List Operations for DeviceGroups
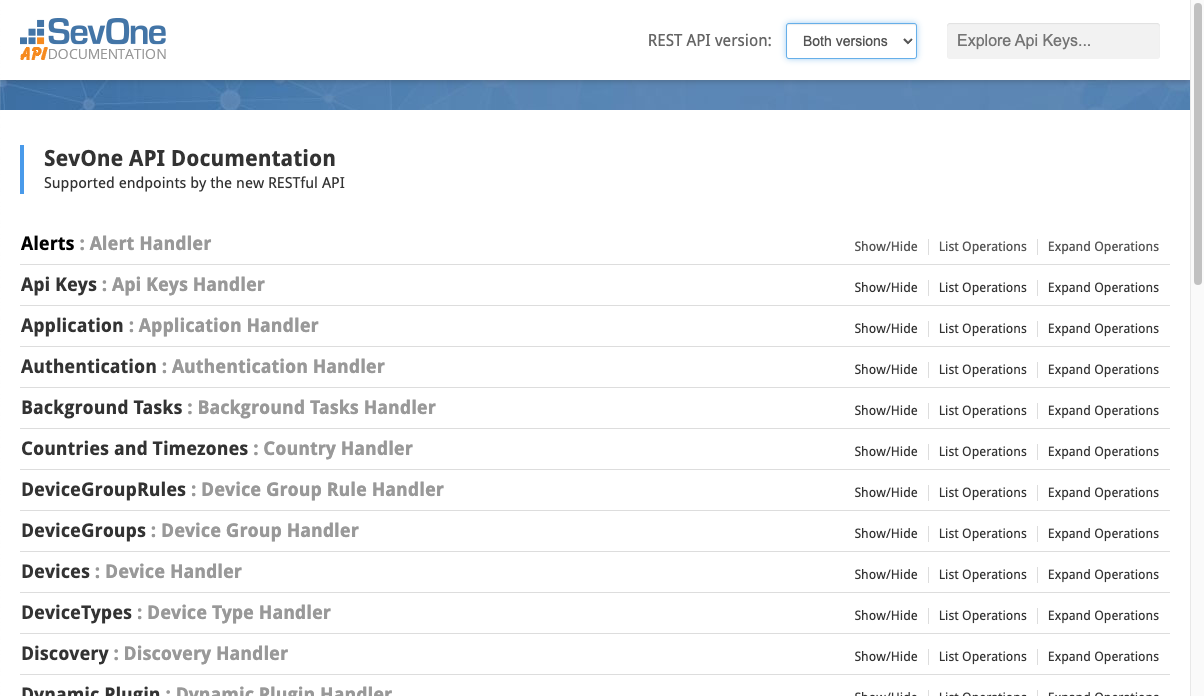The height and width of the screenshot is (696, 1204). click(983, 533)
